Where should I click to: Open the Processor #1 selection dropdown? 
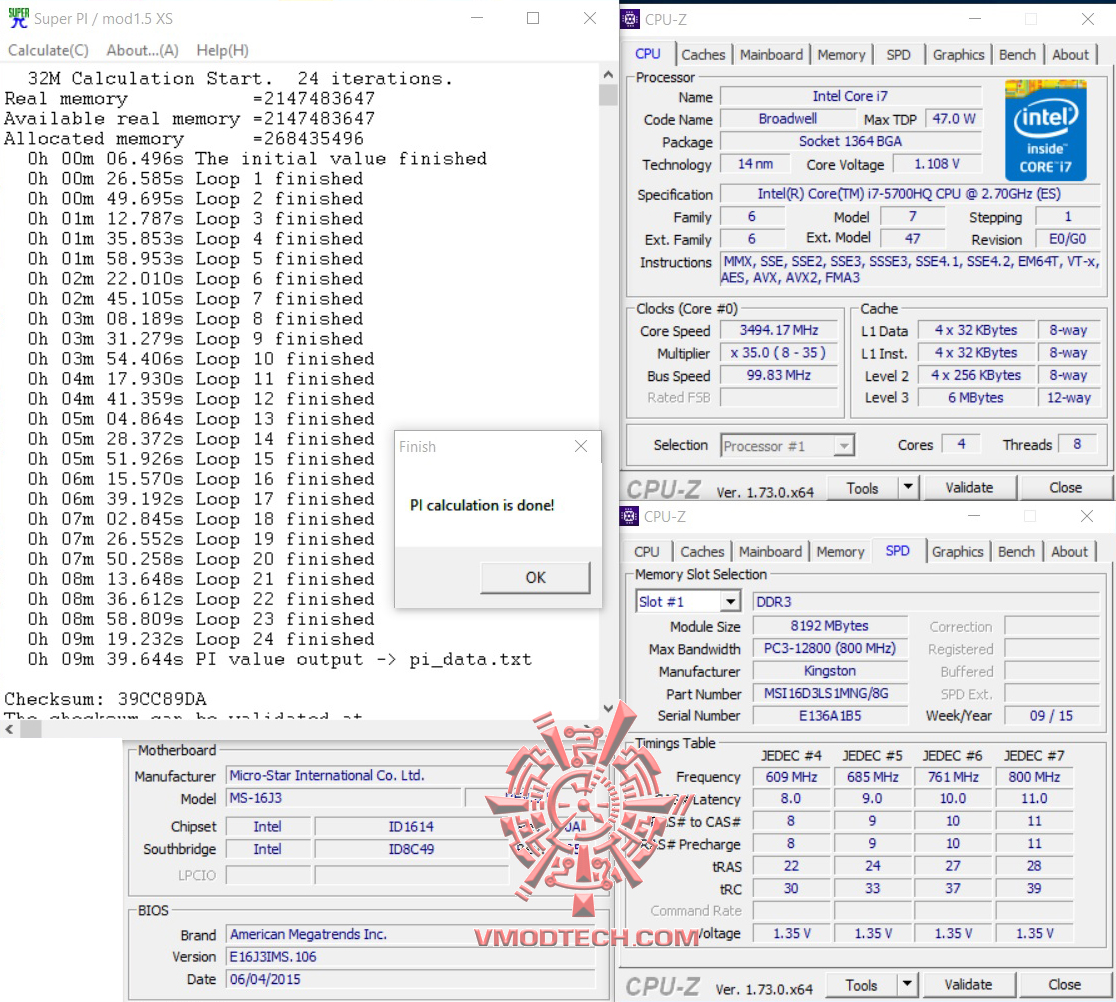[x=844, y=446]
